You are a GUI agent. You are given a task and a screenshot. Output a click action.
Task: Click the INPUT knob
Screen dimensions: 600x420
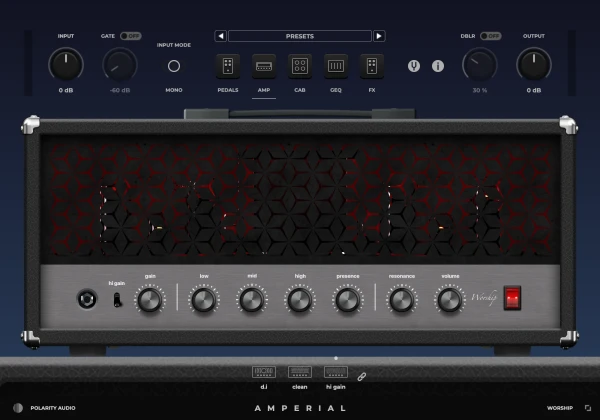pos(66,64)
